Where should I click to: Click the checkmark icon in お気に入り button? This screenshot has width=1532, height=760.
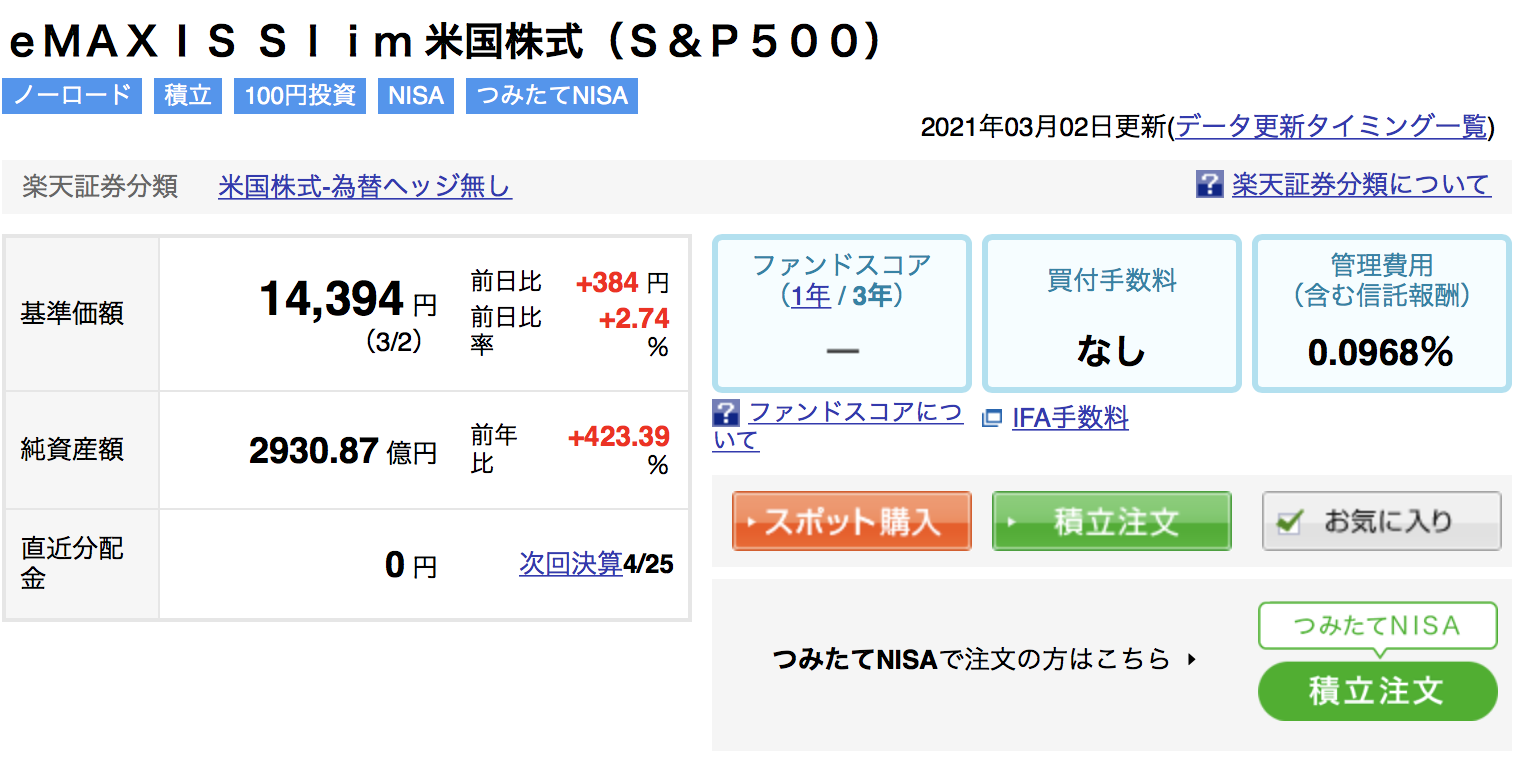1291,521
